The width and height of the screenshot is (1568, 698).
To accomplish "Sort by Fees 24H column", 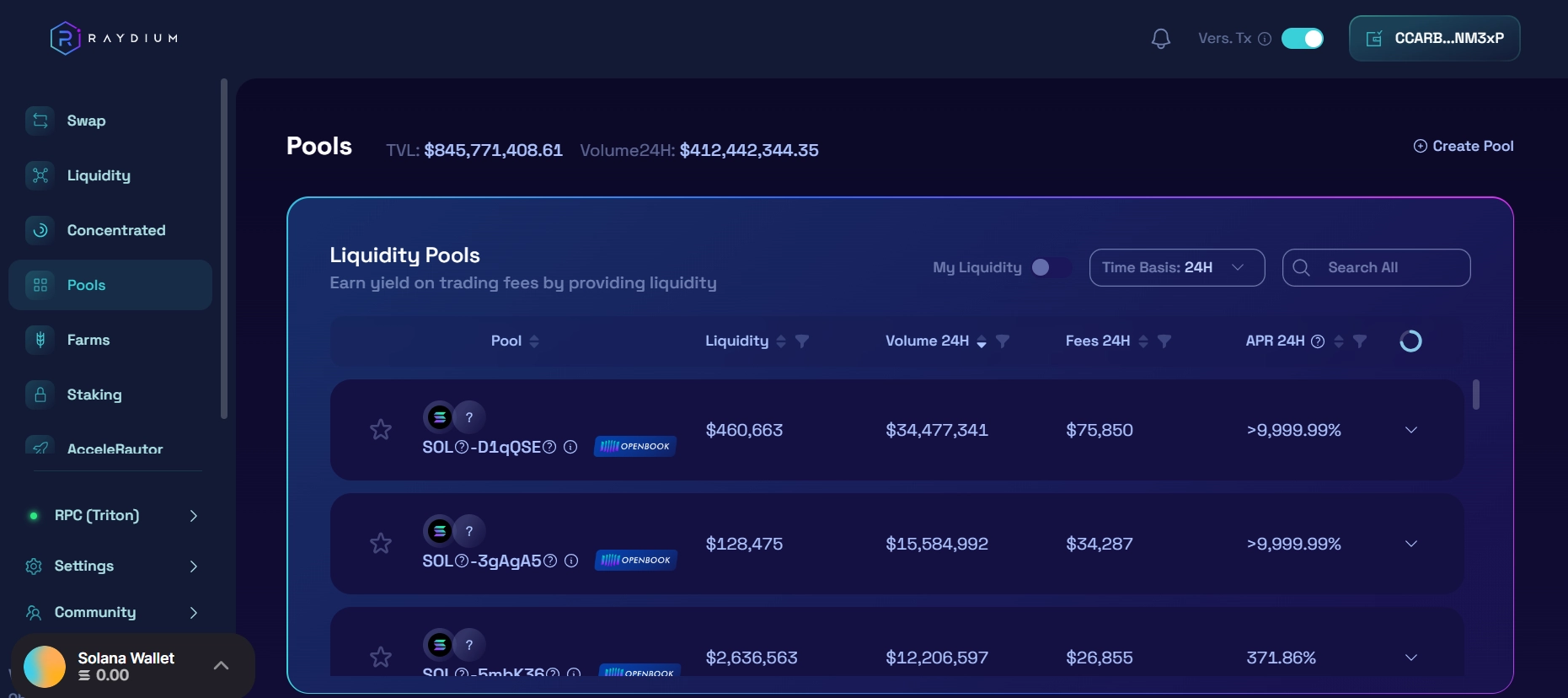I will click(1143, 341).
